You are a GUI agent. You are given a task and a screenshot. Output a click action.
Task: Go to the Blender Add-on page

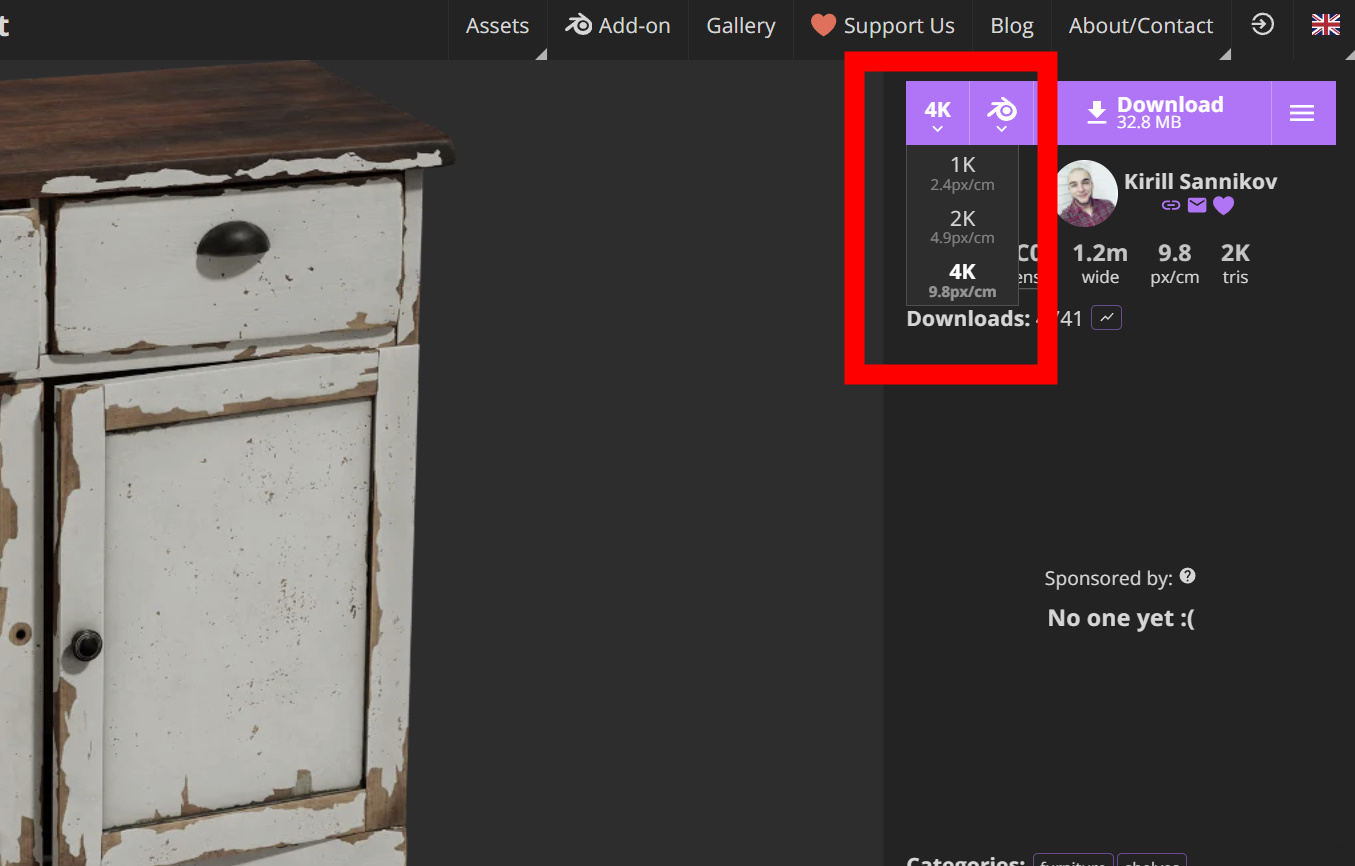tap(618, 26)
